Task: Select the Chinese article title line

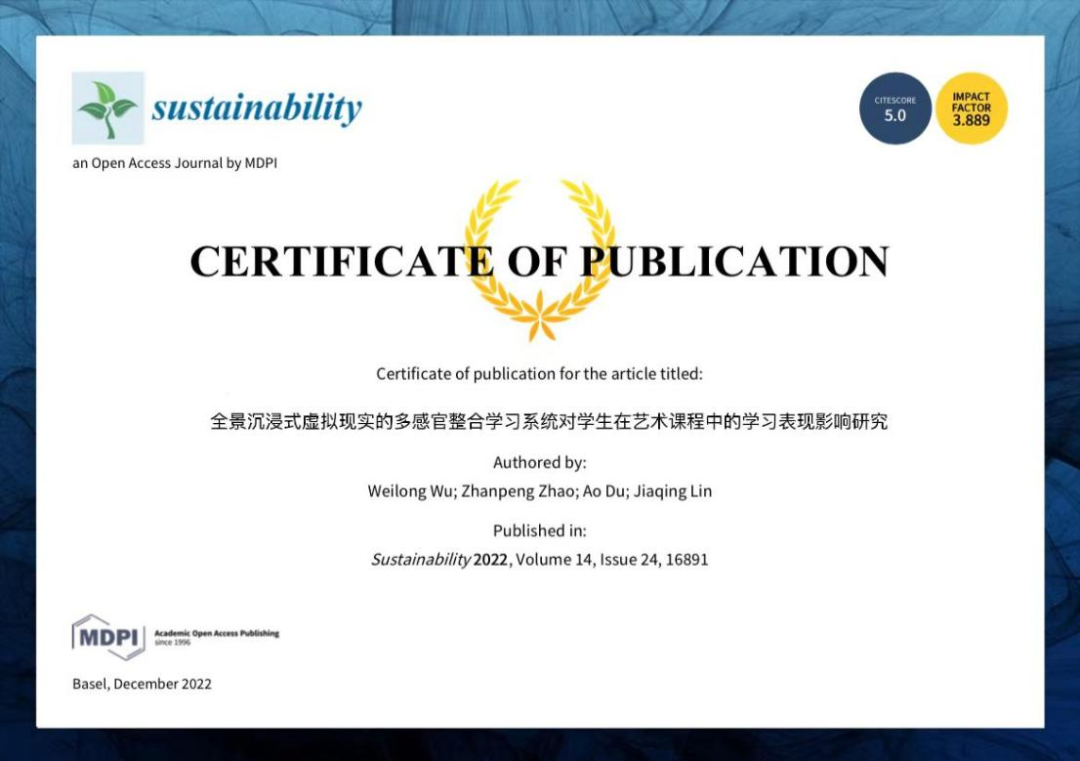Action: pyautogui.click(x=548, y=422)
